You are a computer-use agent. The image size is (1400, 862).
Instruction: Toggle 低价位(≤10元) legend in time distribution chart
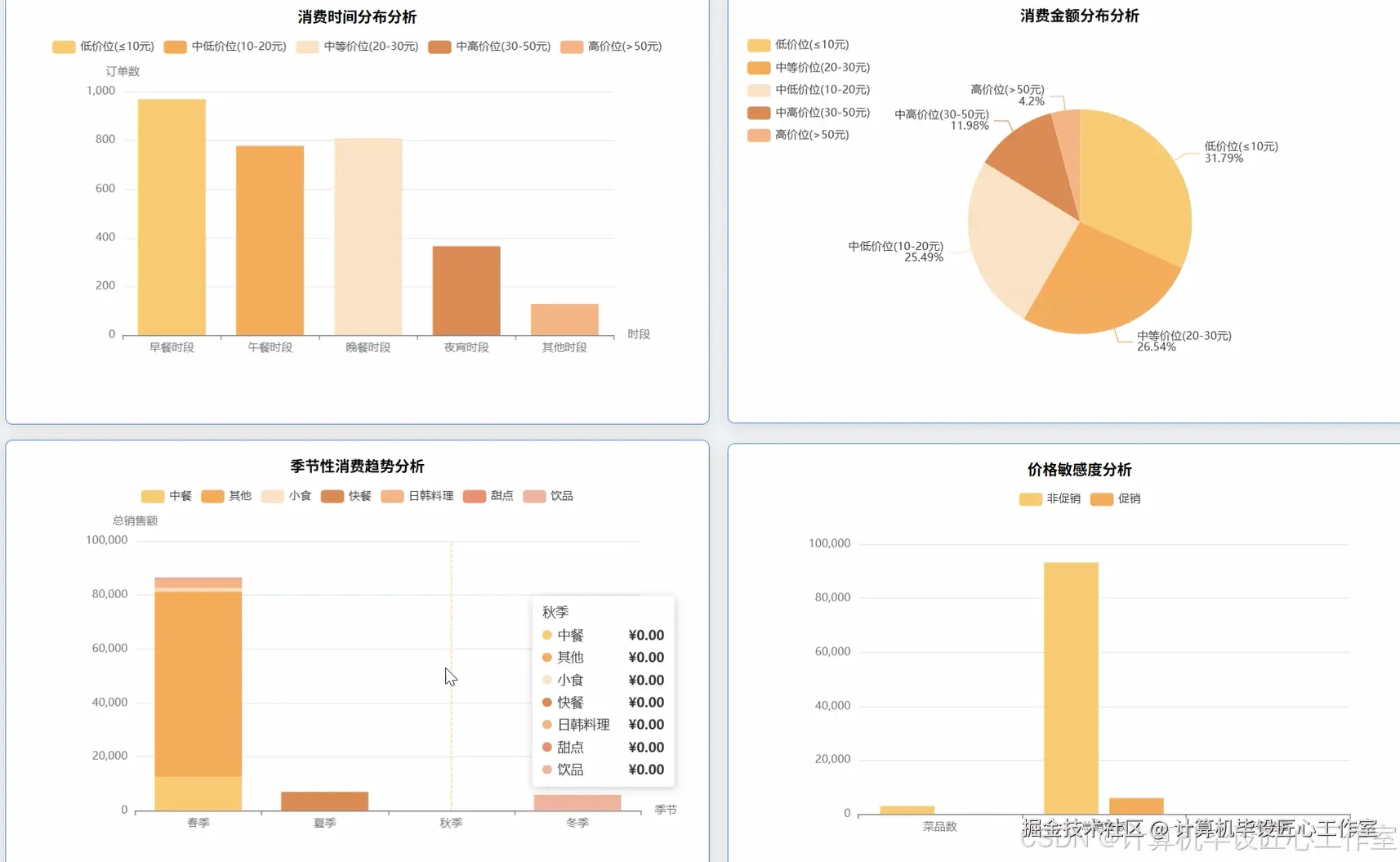[x=104, y=47]
